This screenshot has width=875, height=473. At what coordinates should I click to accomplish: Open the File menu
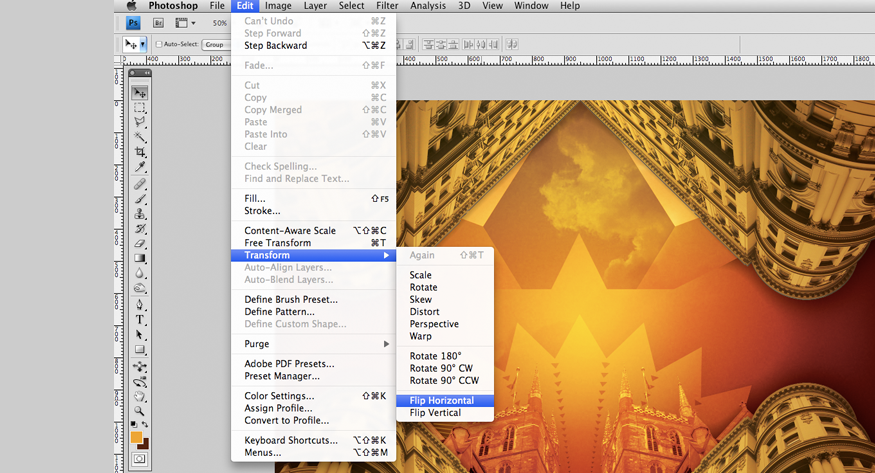click(x=217, y=6)
